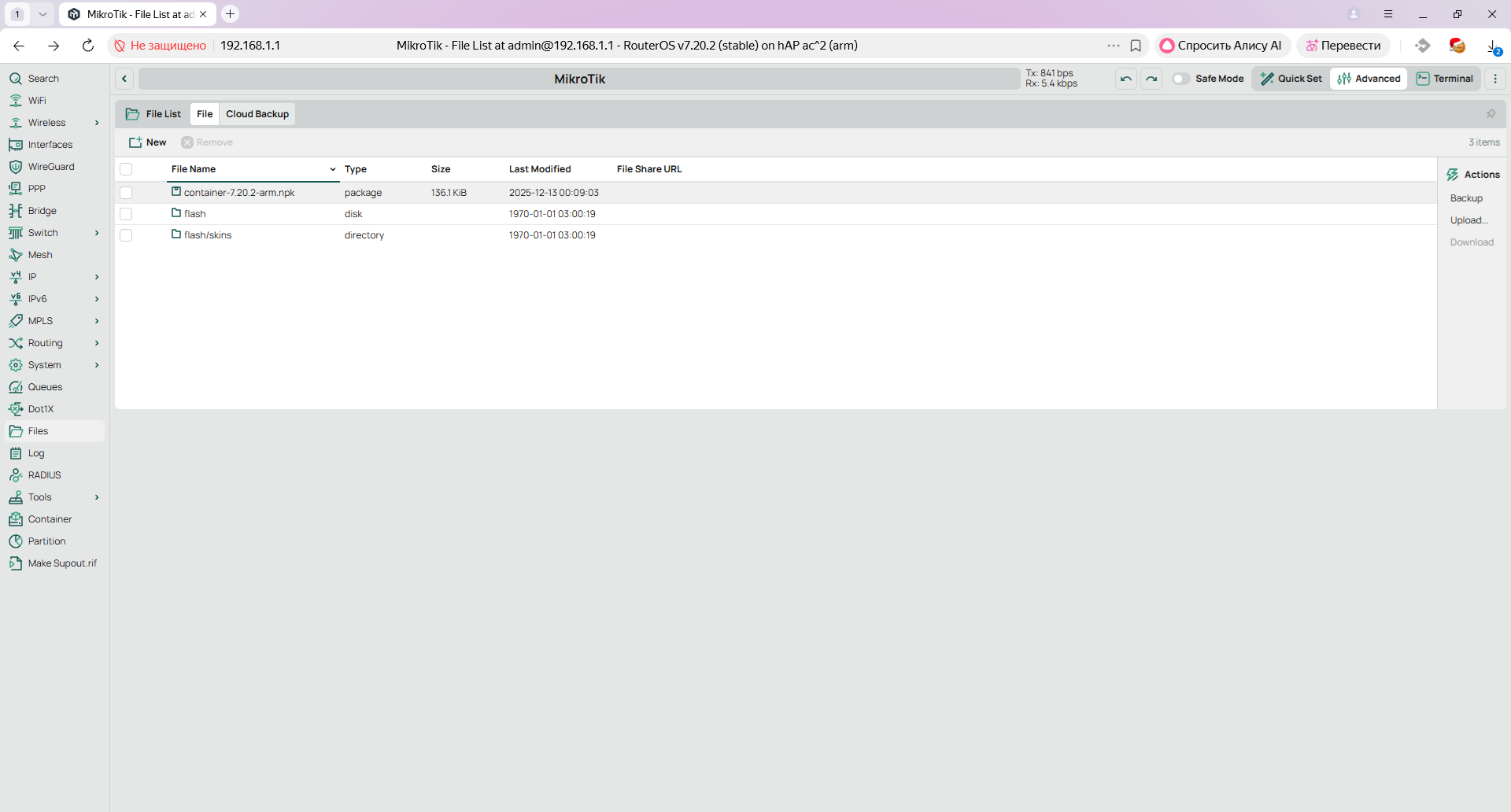Tick the flash/skins directory checkbox
1511x812 pixels.
point(126,235)
